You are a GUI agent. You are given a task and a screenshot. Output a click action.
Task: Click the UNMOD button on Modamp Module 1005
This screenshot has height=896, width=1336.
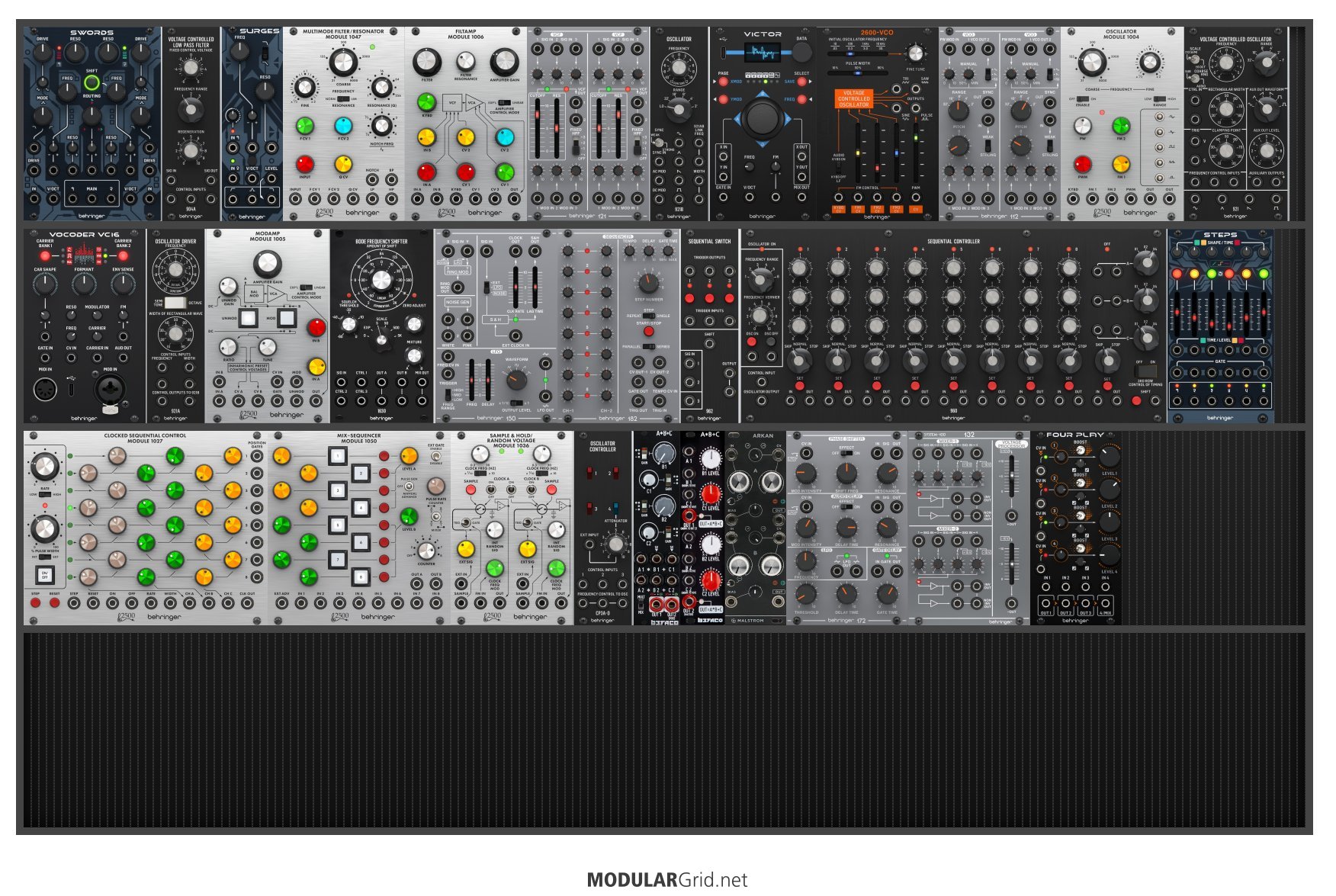click(x=248, y=318)
